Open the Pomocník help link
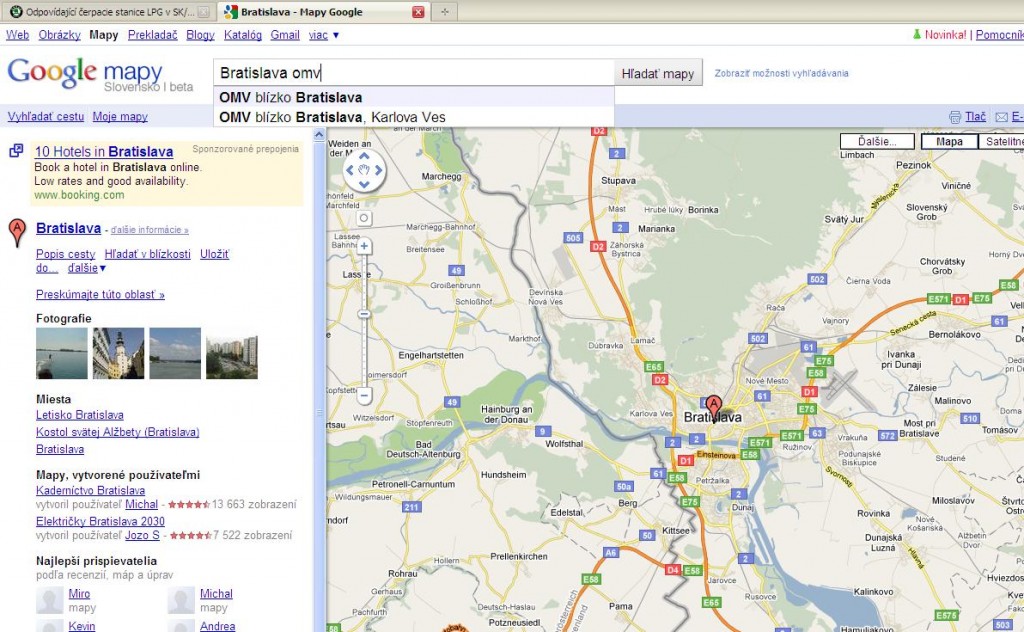Image resolution: width=1024 pixels, height=632 pixels. (x=1000, y=35)
